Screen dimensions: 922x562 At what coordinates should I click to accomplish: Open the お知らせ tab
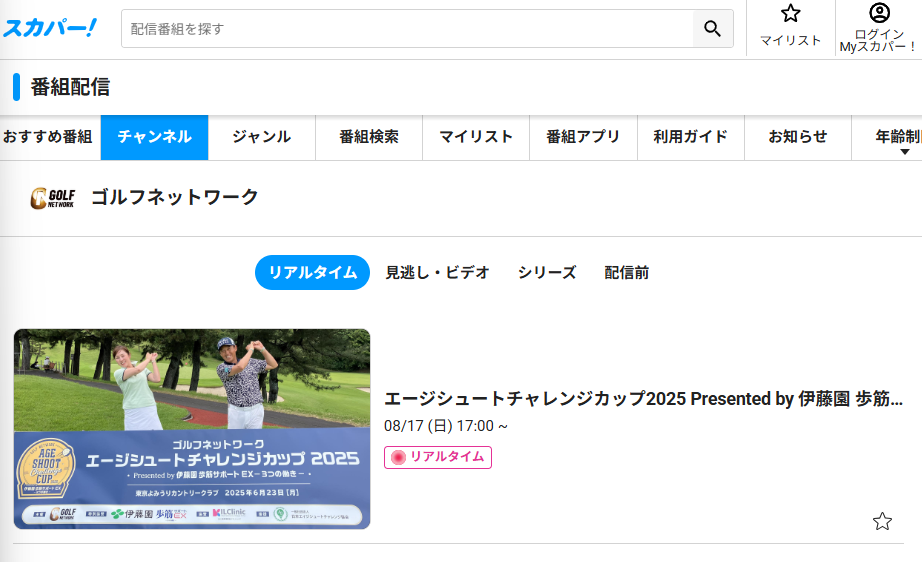point(798,137)
